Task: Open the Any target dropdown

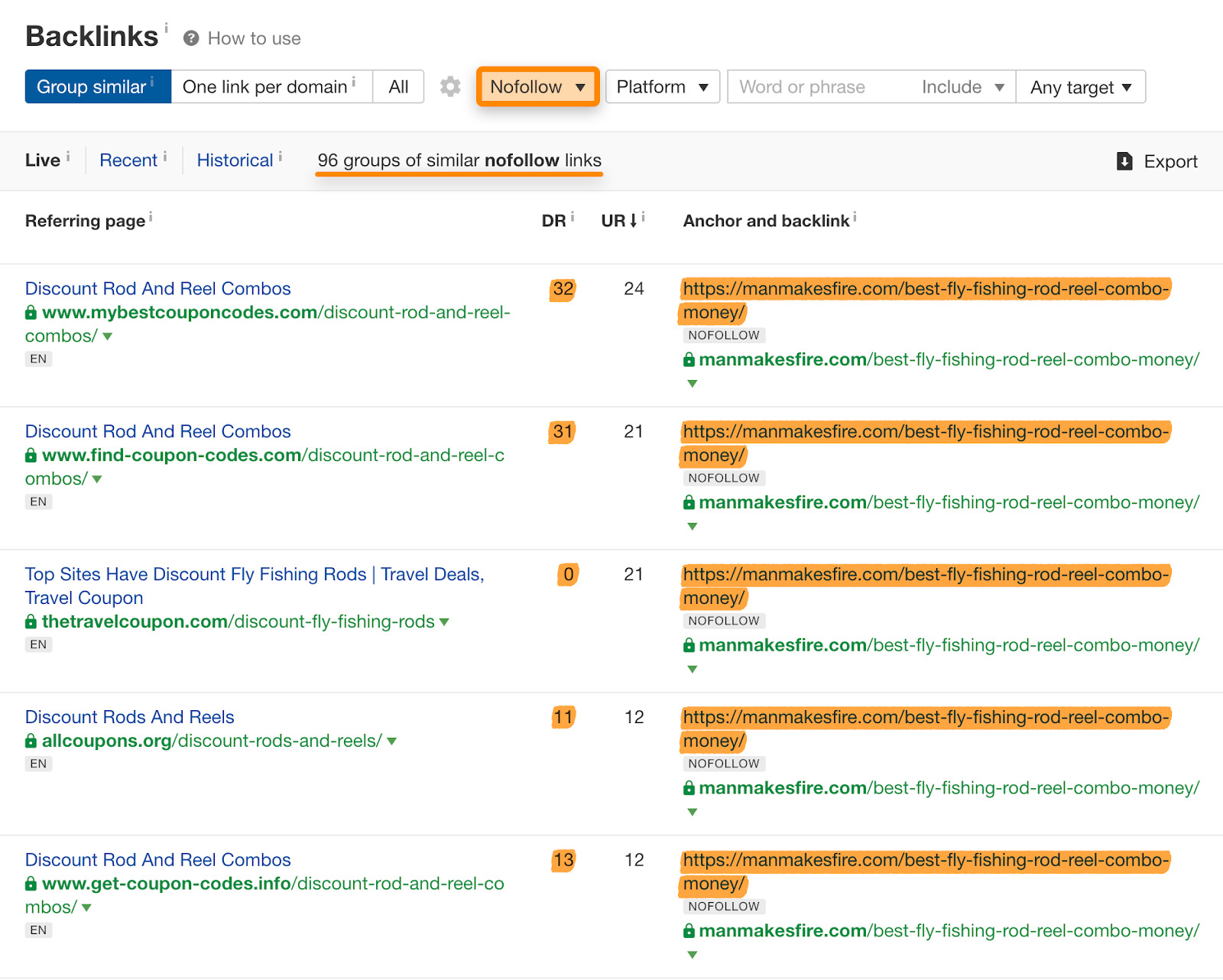Action: tap(1080, 87)
